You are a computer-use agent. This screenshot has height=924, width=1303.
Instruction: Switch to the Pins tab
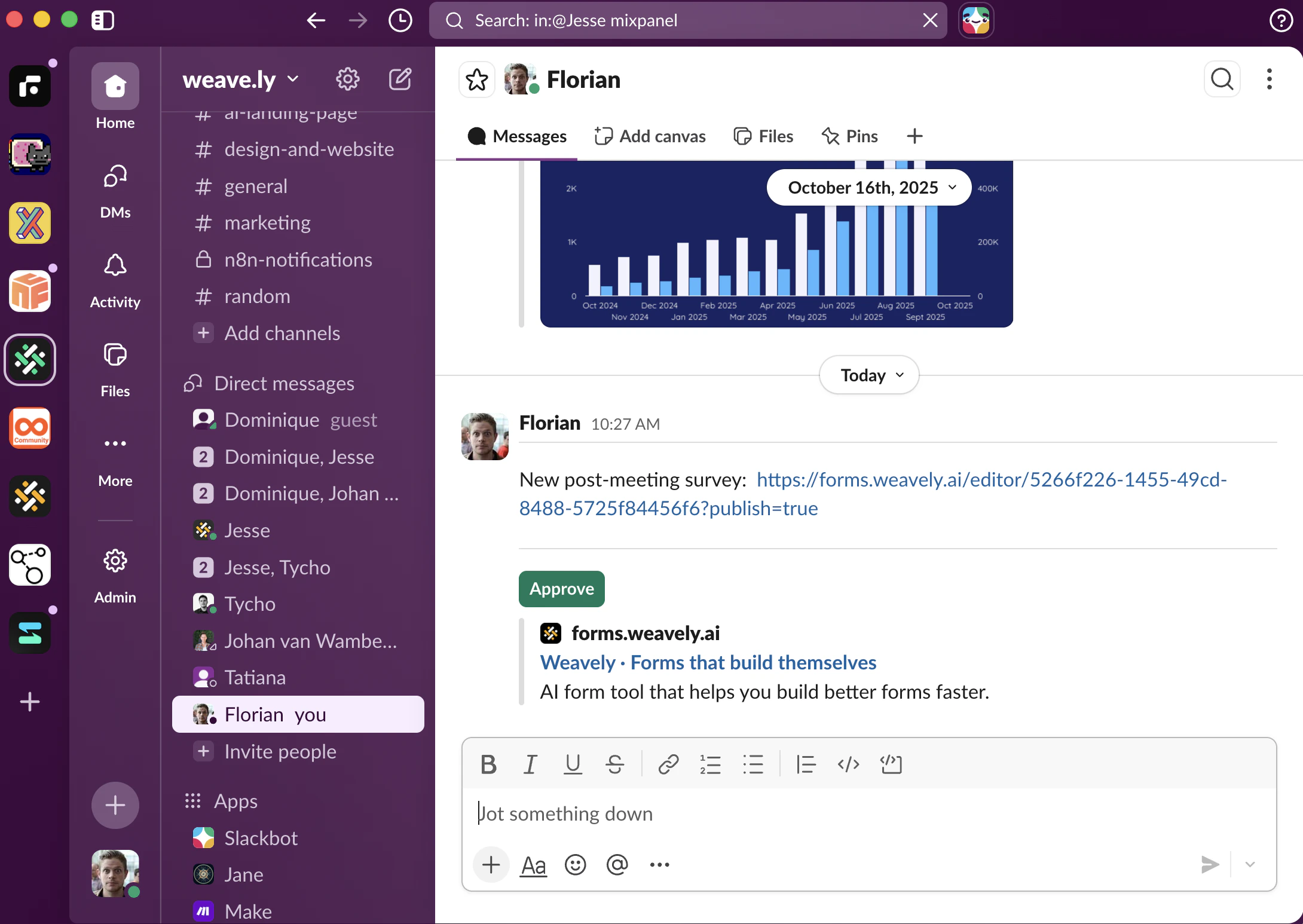[850, 136]
